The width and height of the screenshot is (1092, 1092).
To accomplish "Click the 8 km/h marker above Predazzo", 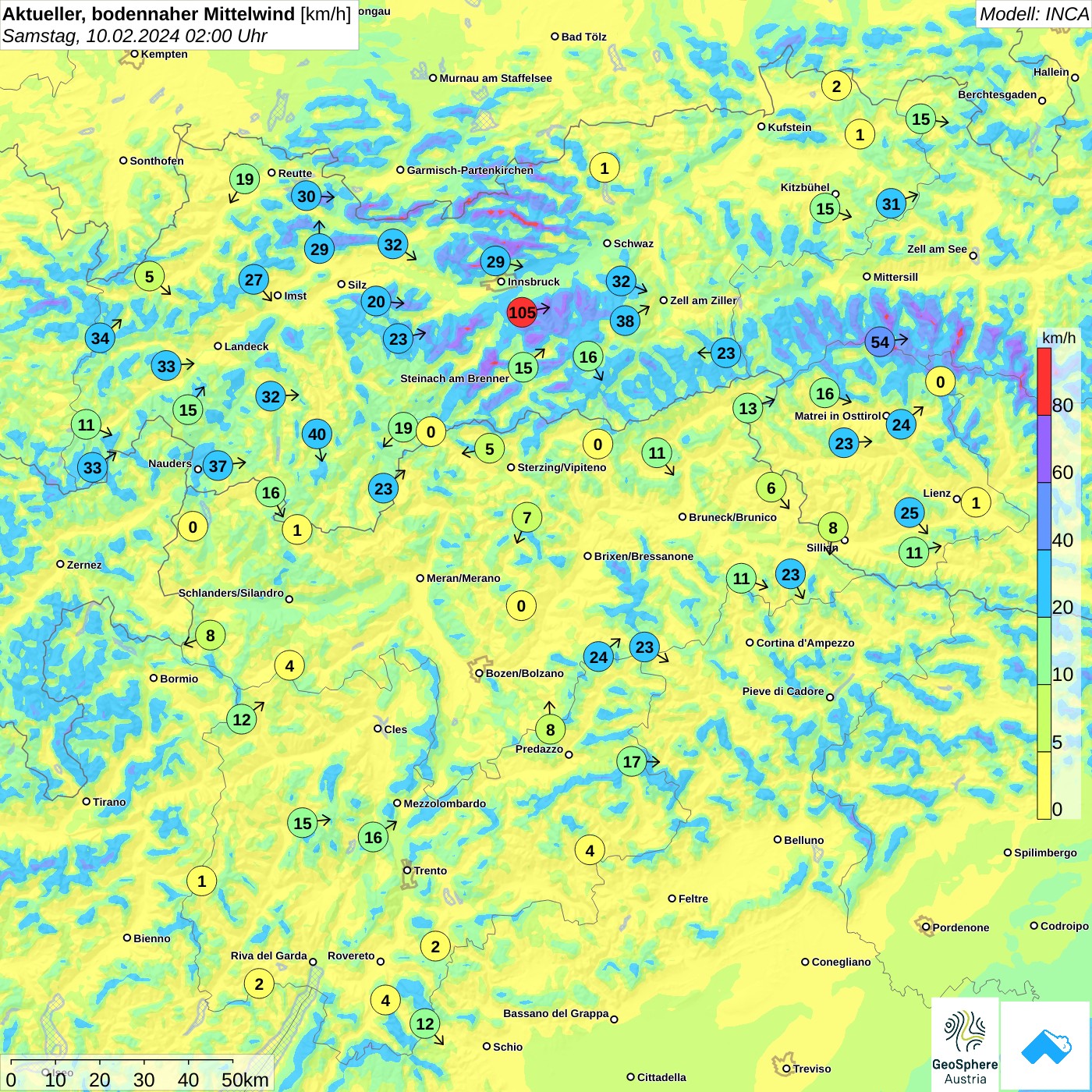I will [x=550, y=730].
